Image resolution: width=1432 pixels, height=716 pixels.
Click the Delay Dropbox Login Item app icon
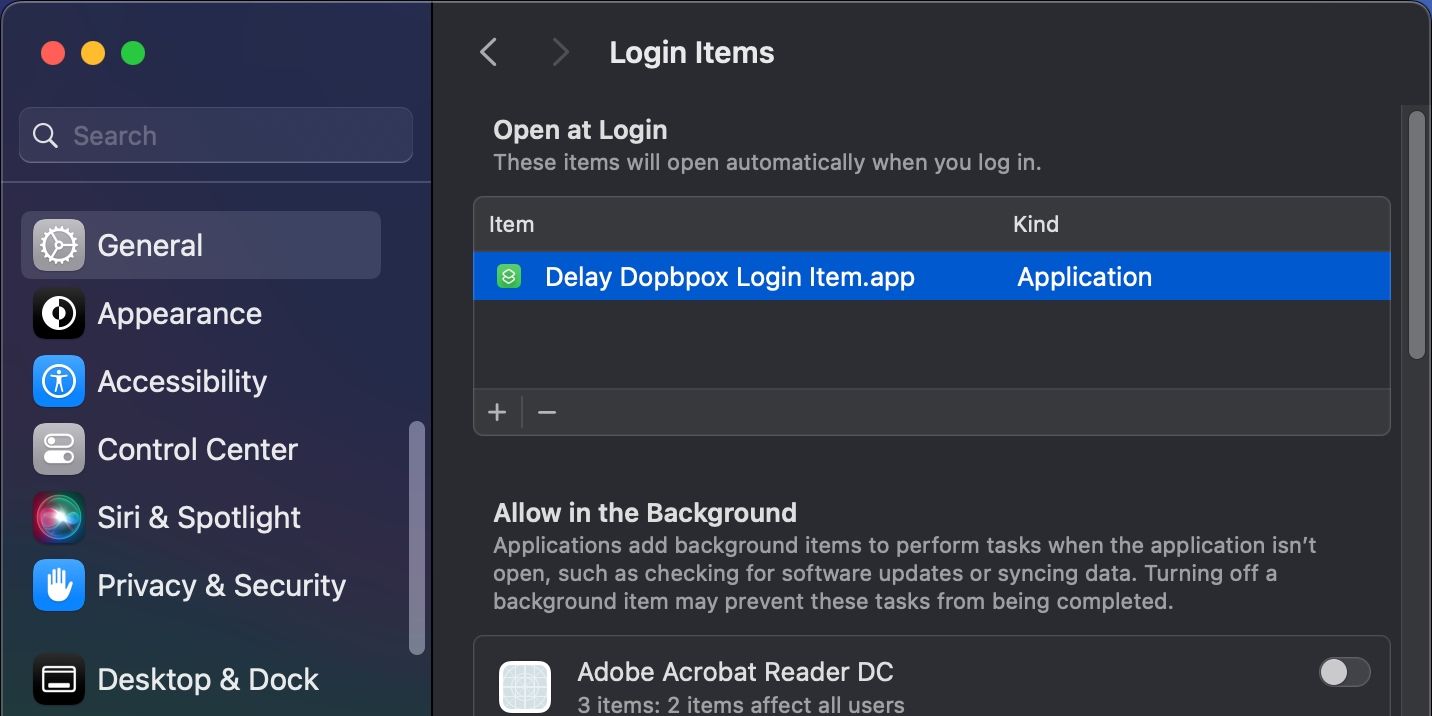509,276
